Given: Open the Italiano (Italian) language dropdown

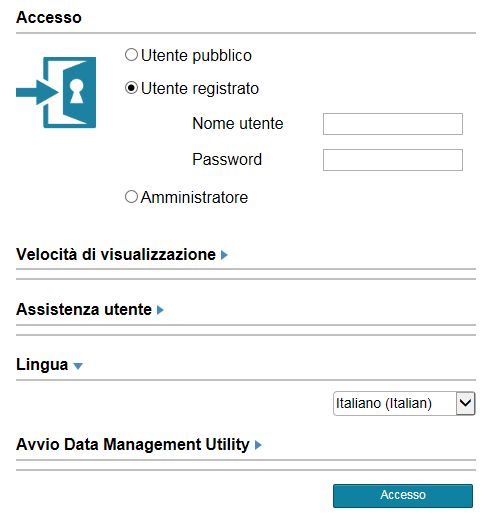Looking at the screenshot, I should pos(404,403).
